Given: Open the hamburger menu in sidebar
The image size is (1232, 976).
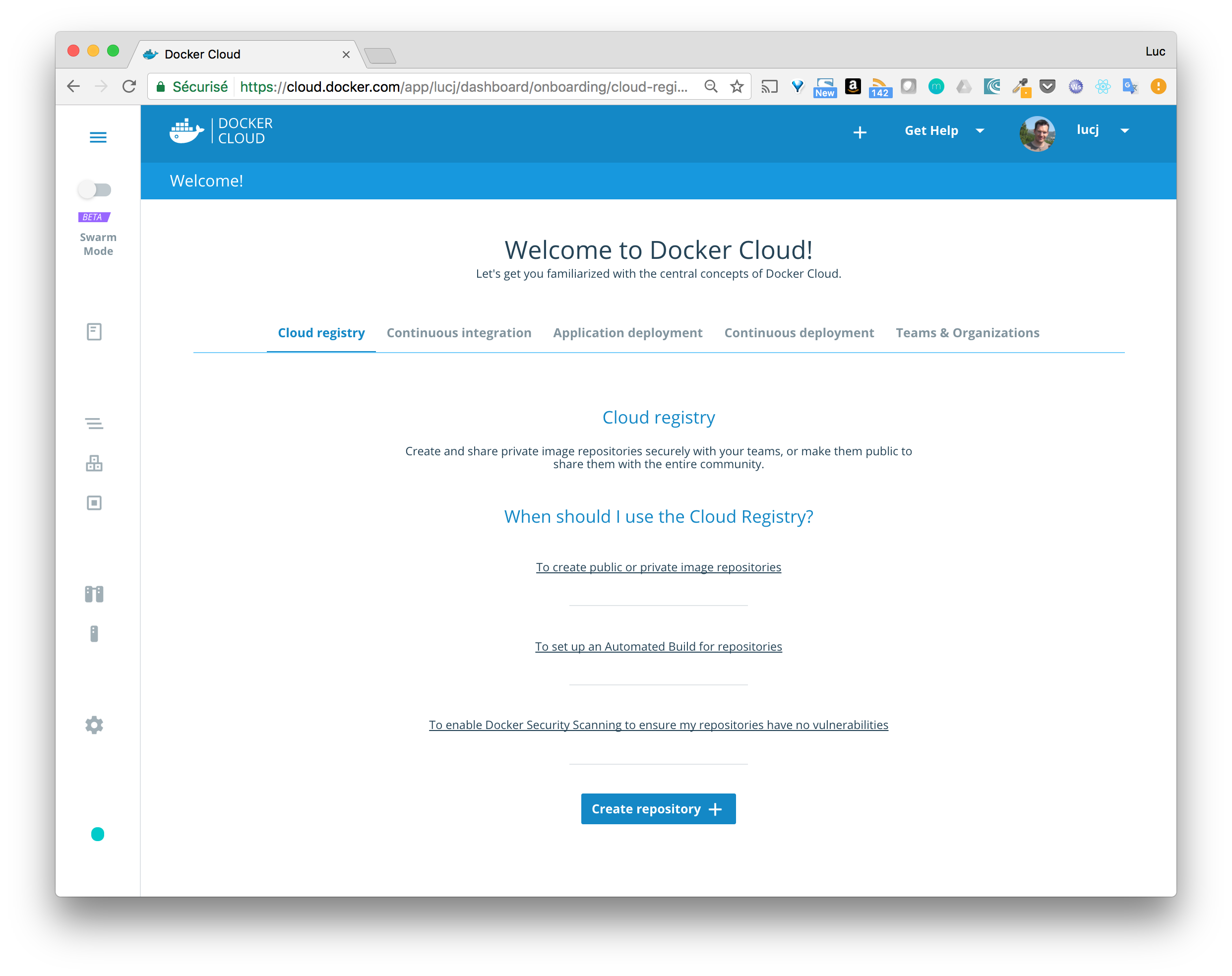Looking at the screenshot, I should point(98,138).
